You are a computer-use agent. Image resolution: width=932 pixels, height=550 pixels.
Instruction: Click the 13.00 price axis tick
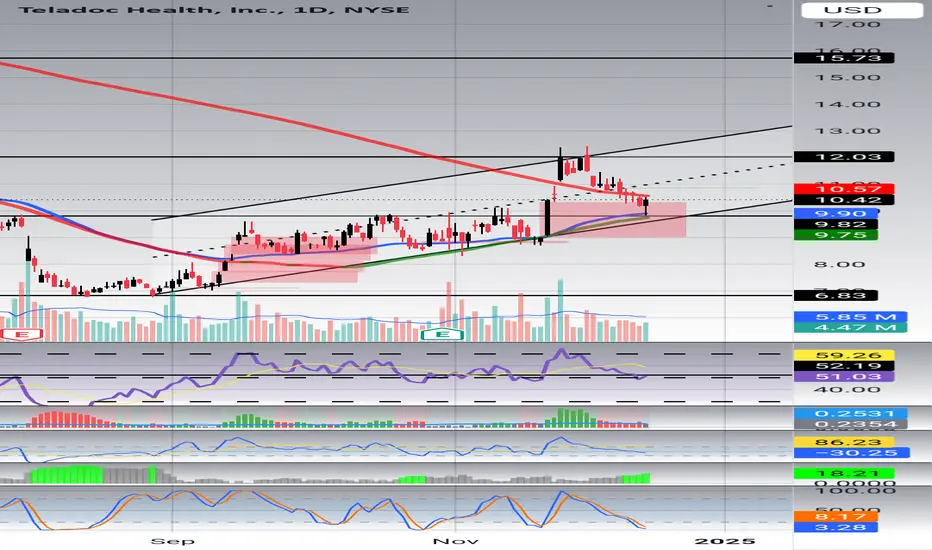click(848, 131)
